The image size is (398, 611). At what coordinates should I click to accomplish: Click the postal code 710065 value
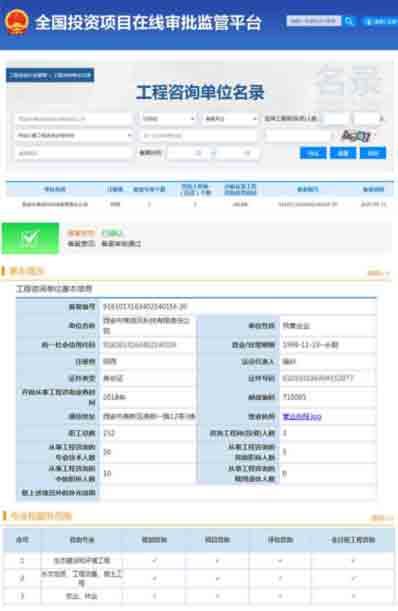coord(294,397)
